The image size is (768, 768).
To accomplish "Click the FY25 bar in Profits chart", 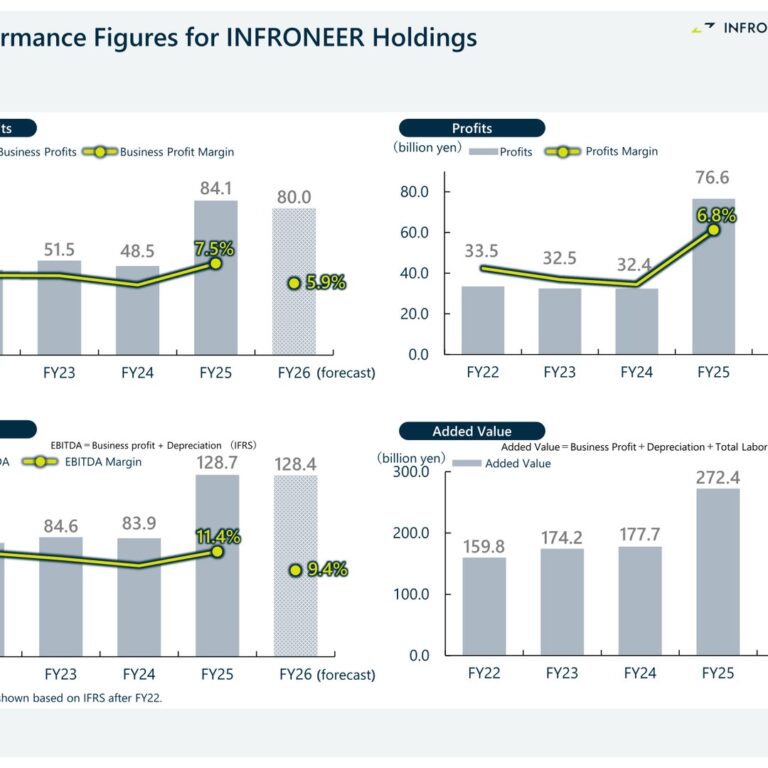I will [714, 276].
